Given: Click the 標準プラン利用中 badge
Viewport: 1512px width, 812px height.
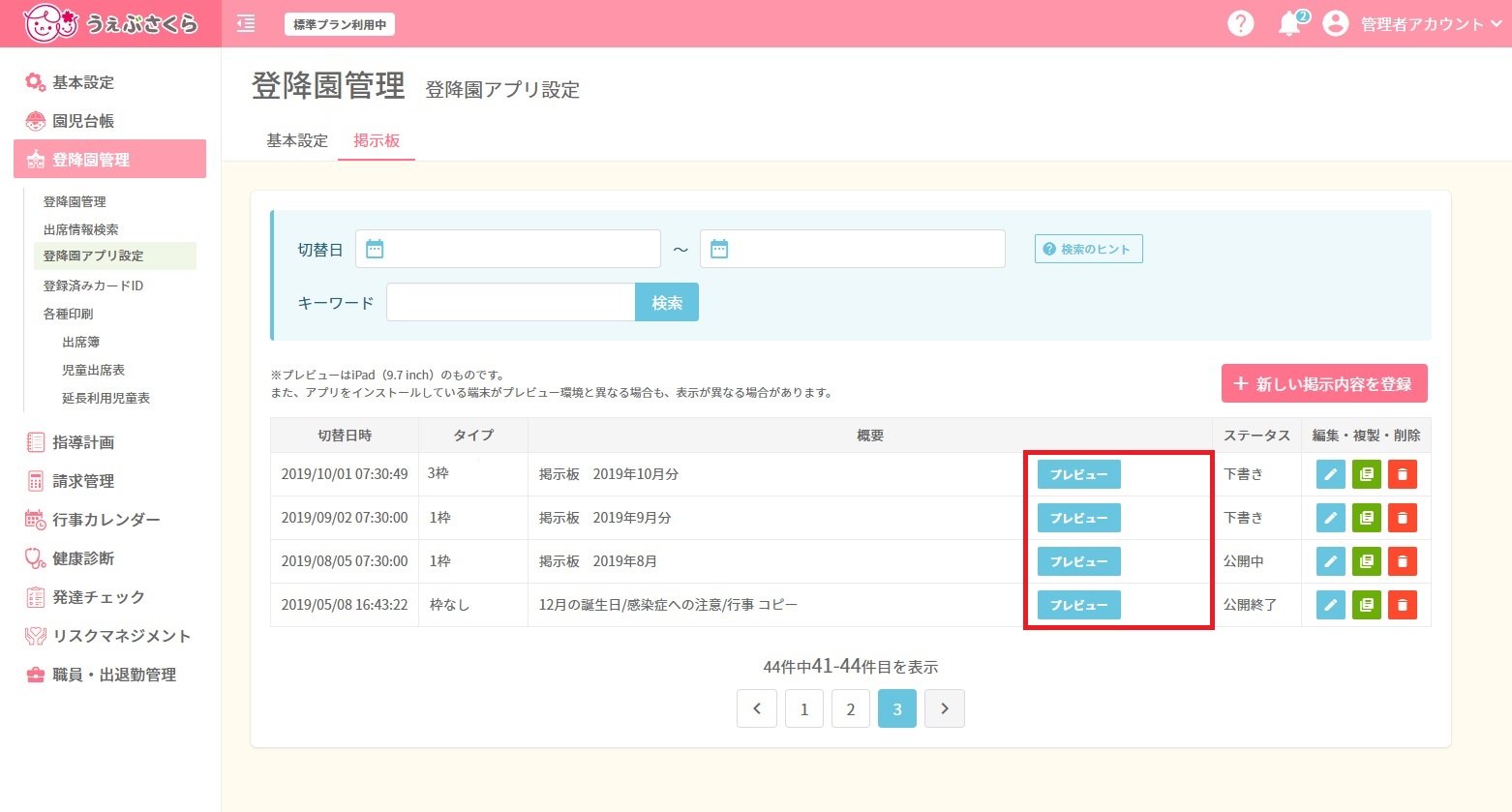Looking at the screenshot, I should pos(340,24).
